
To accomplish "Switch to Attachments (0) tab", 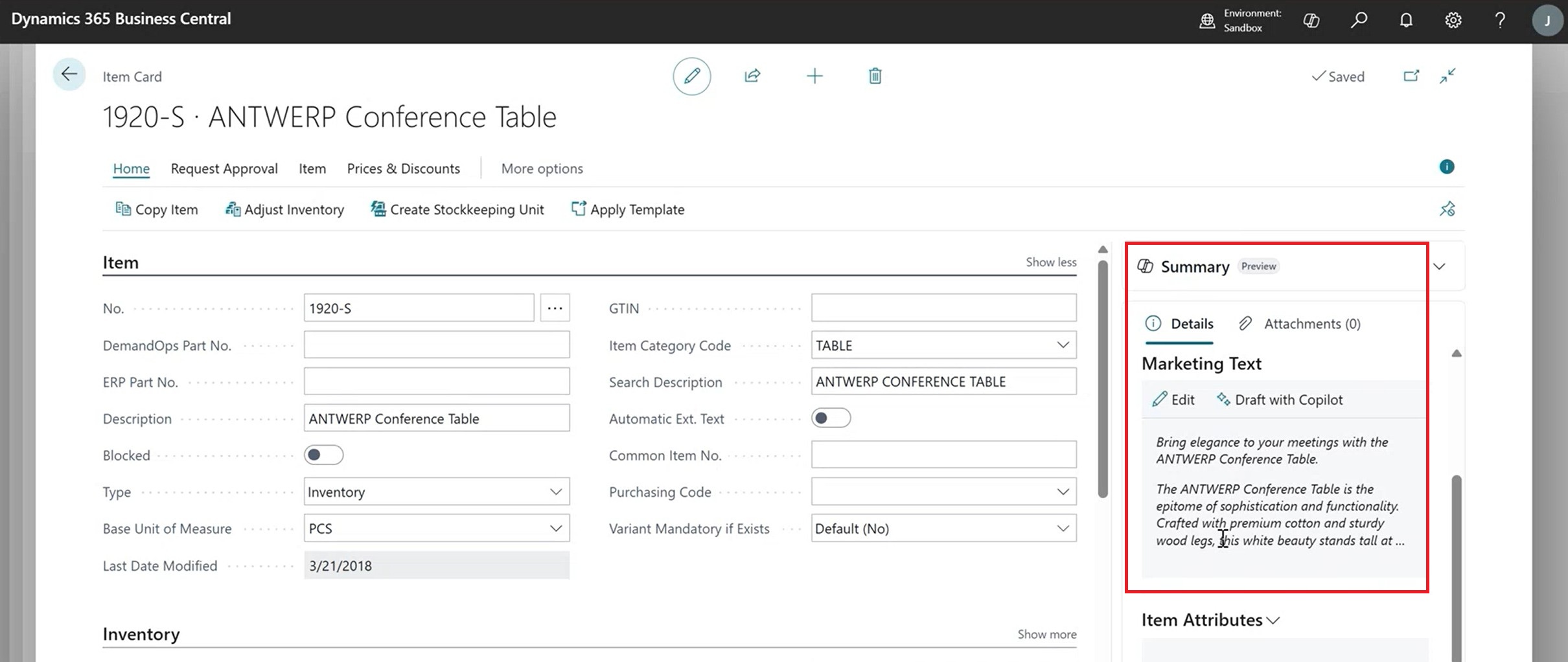I will (x=1299, y=323).
